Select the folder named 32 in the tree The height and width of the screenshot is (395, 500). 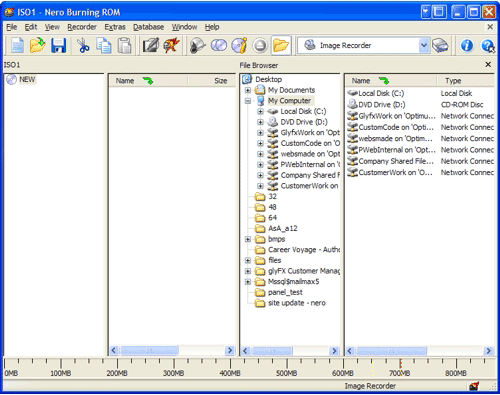(x=272, y=196)
